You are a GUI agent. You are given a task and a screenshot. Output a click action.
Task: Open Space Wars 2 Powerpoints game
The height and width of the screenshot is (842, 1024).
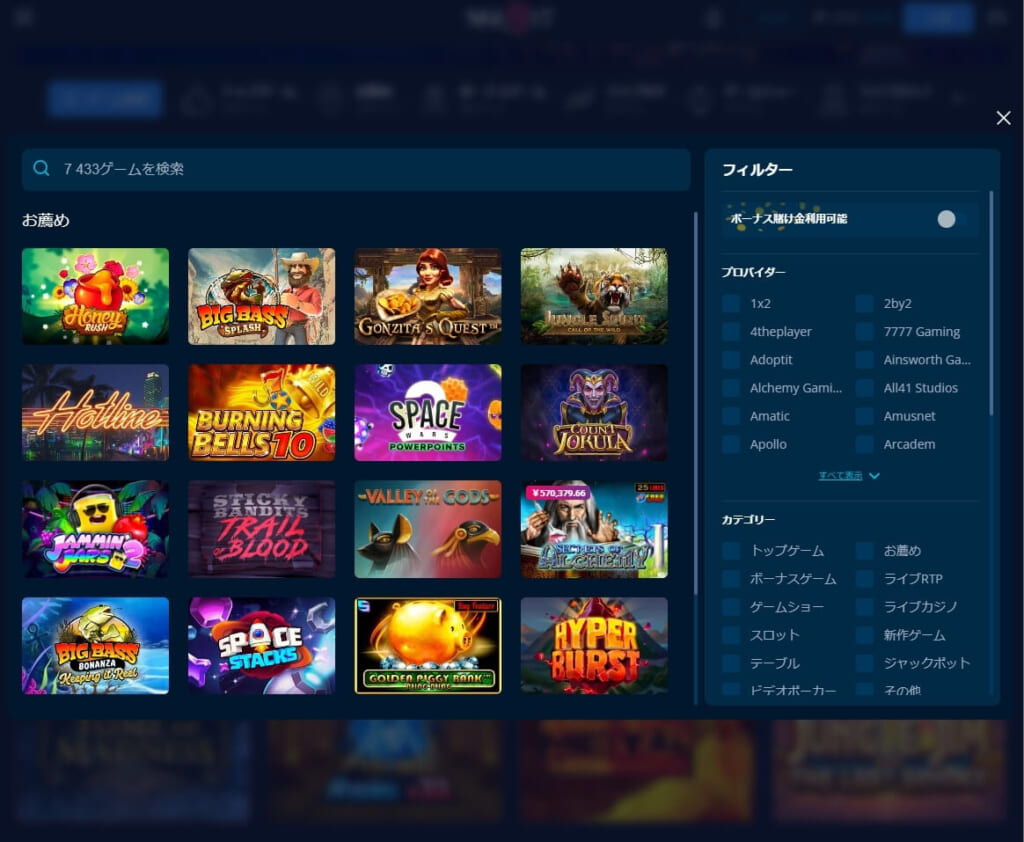pyautogui.click(x=428, y=412)
